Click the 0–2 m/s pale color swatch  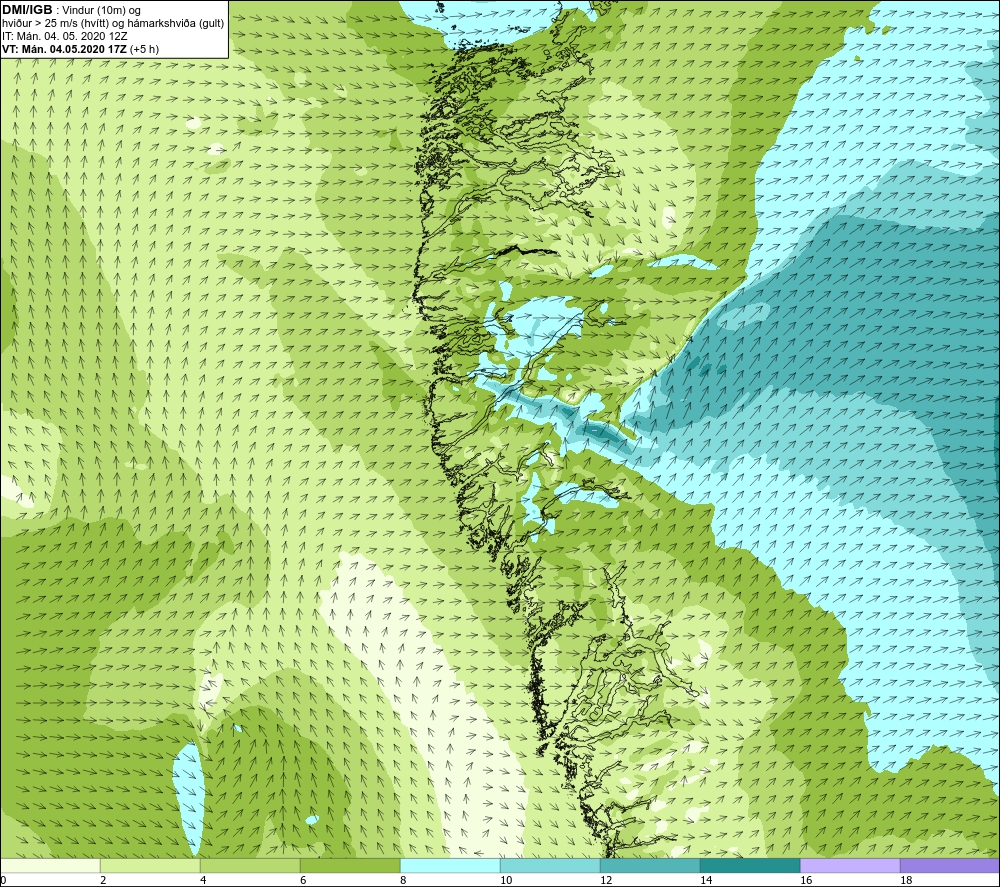coord(50,865)
